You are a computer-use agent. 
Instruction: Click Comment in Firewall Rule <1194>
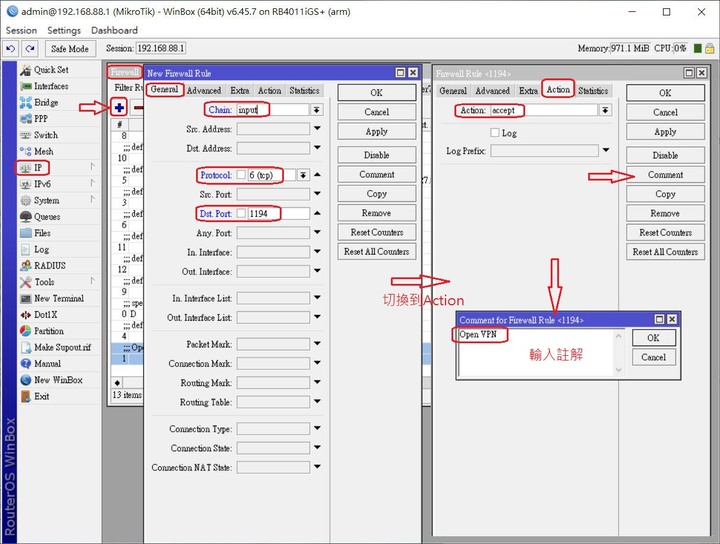pos(665,174)
